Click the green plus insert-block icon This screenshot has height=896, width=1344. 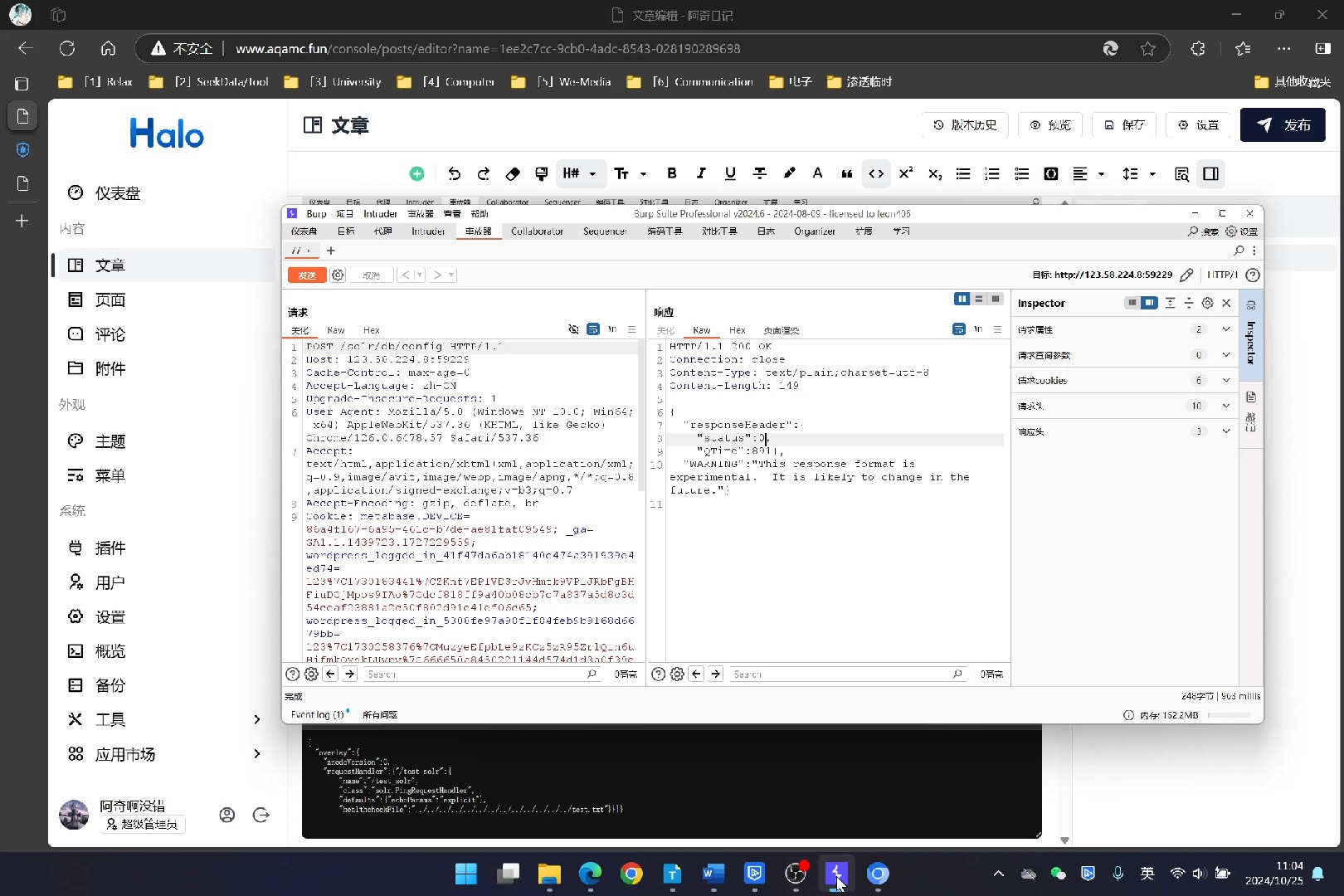click(417, 173)
